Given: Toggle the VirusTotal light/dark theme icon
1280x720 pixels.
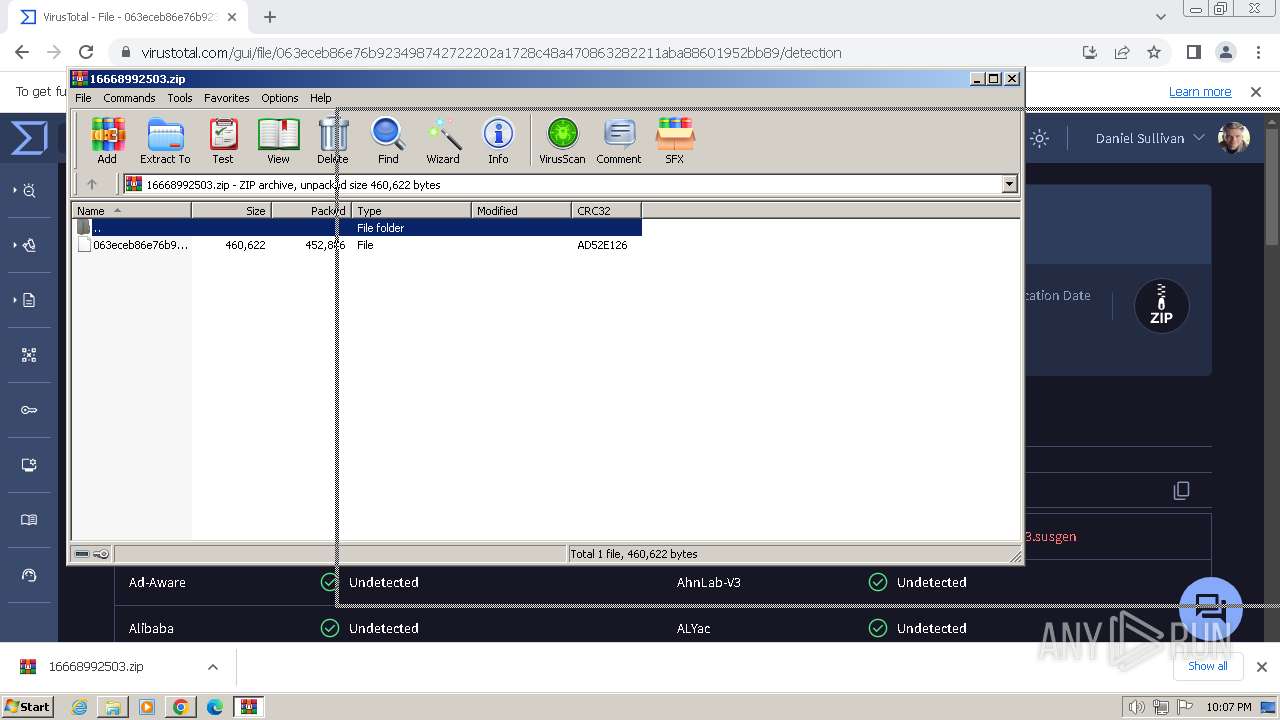Looking at the screenshot, I should pyautogui.click(x=1040, y=139).
